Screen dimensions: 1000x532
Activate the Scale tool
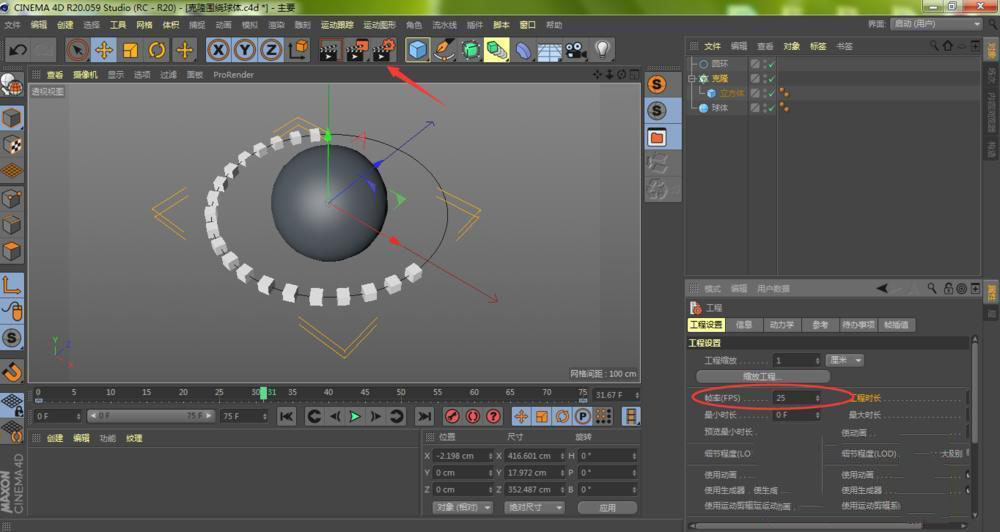[x=131, y=50]
